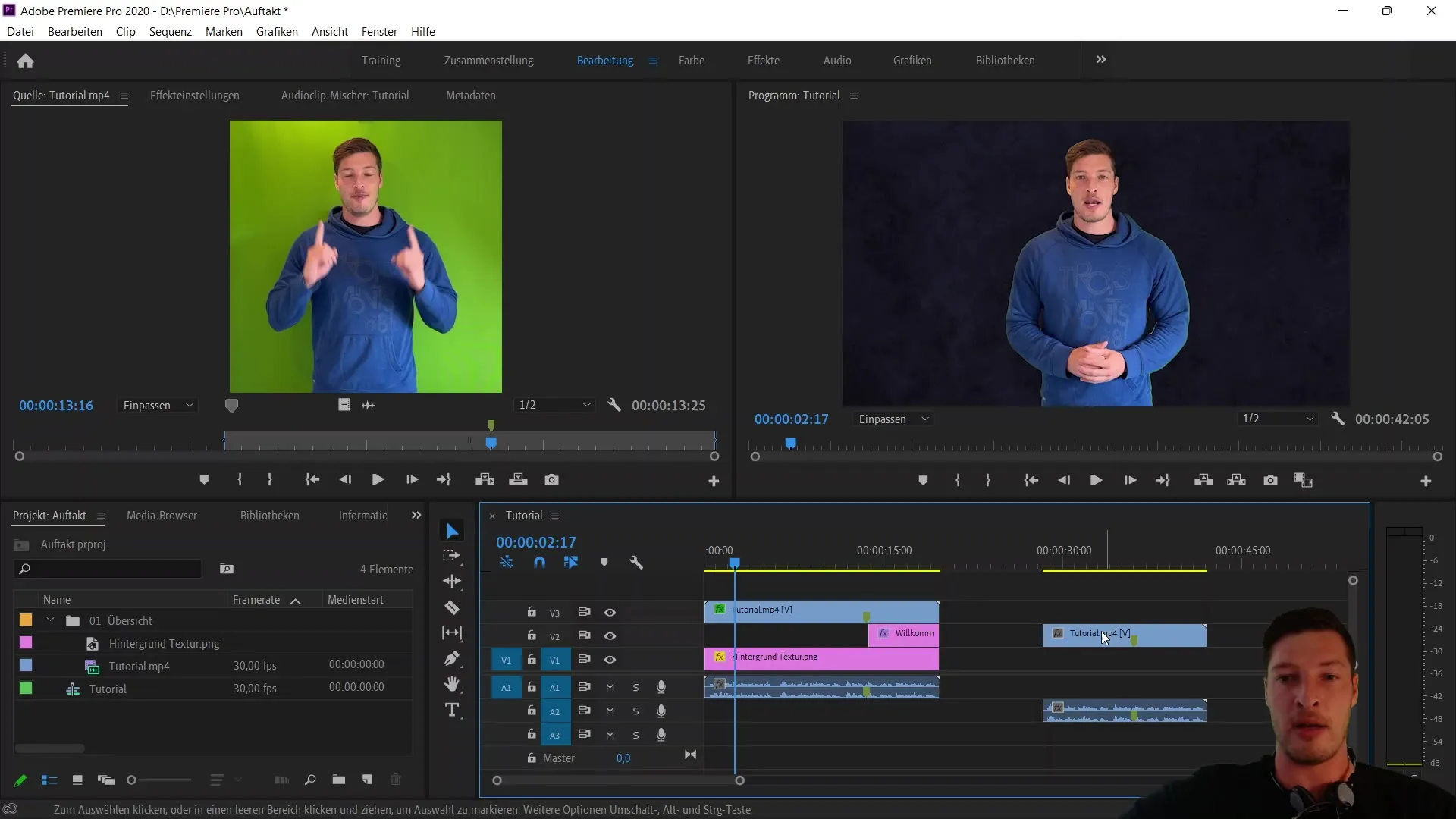This screenshot has height=819, width=1456.
Task: Select the Ripple Edit tool
Action: pos(452,582)
